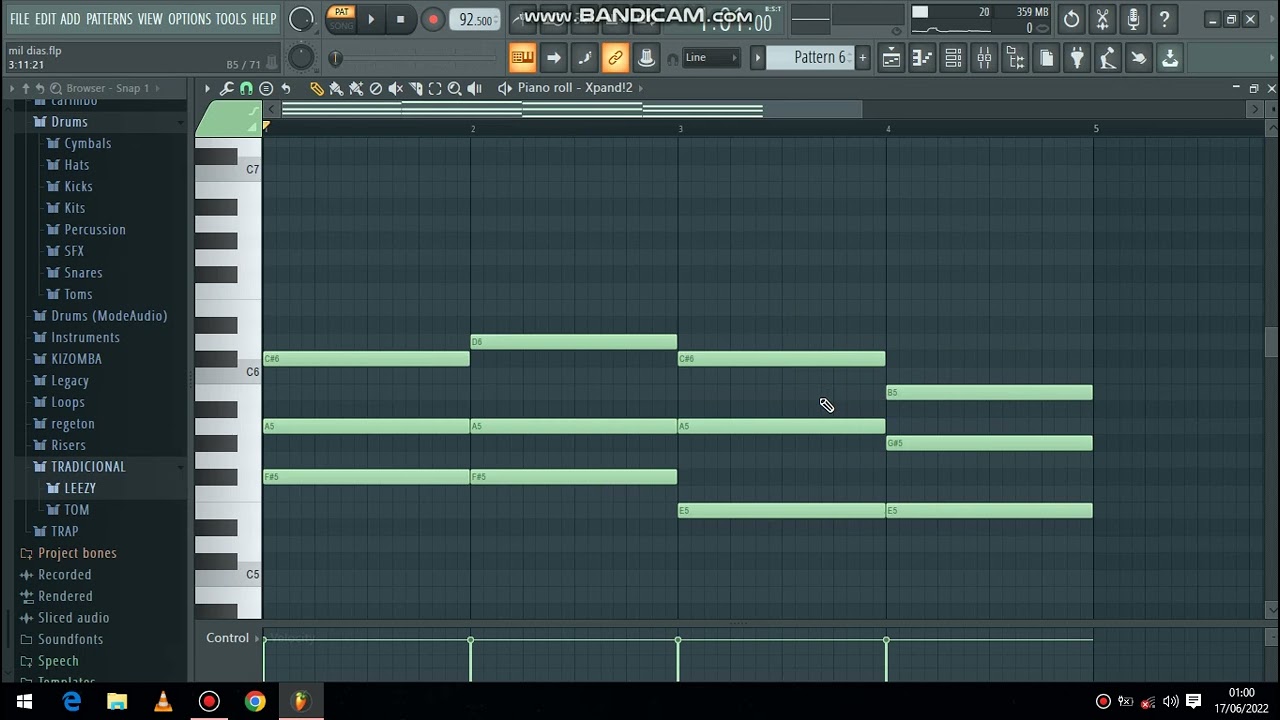This screenshot has width=1280, height=720.
Task: Click the 92.500 tempo field
Action: click(x=476, y=20)
